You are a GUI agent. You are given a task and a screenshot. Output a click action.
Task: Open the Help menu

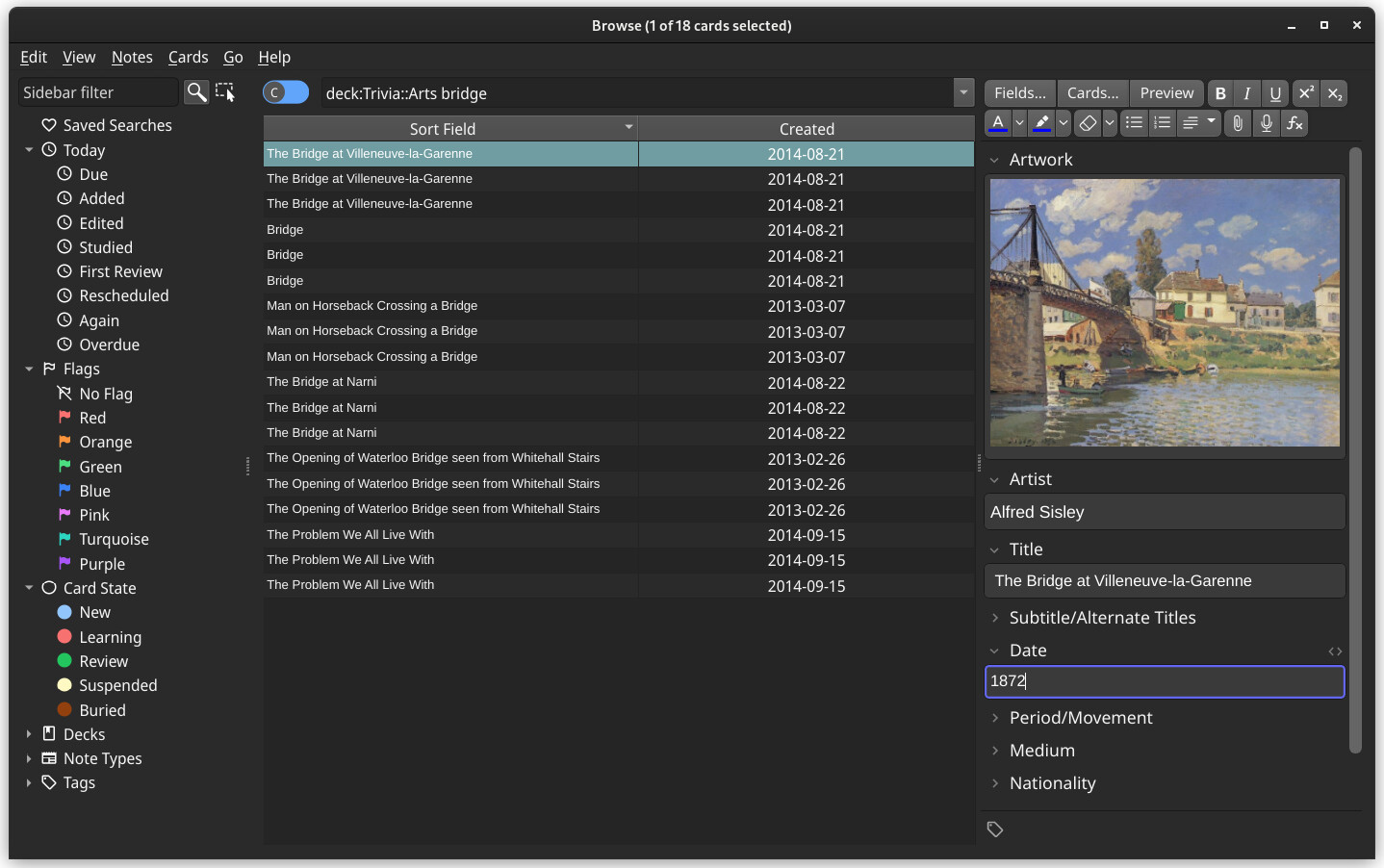[x=274, y=57]
